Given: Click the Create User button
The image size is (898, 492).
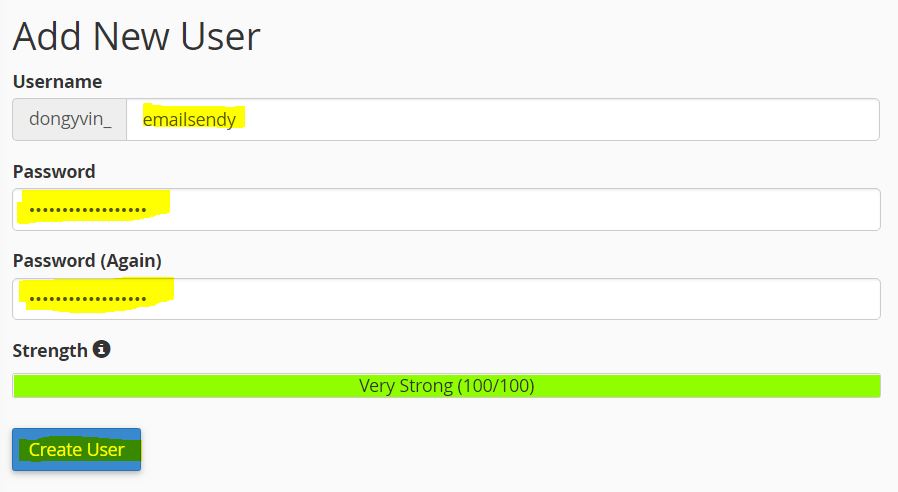Looking at the screenshot, I should pos(76,449).
